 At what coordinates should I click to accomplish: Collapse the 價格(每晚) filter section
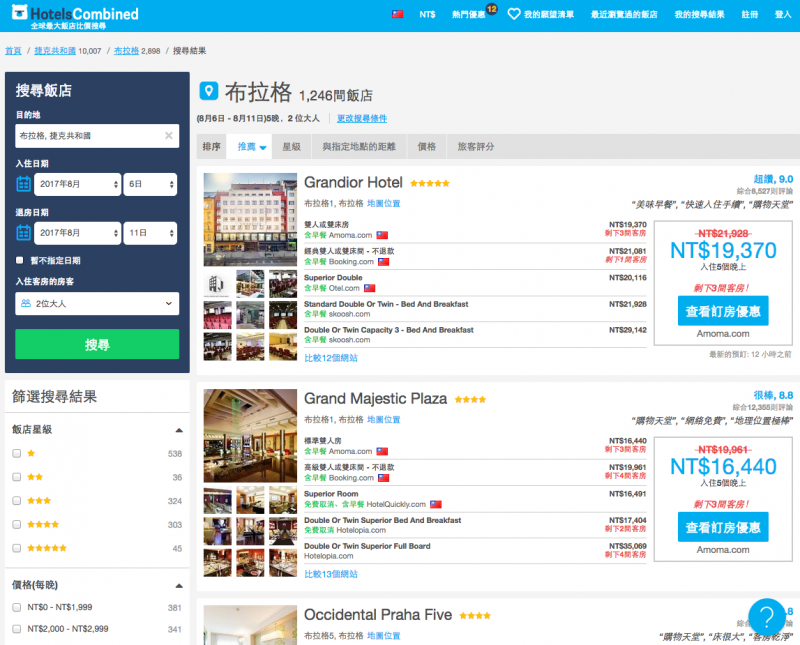pyautogui.click(x=179, y=586)
